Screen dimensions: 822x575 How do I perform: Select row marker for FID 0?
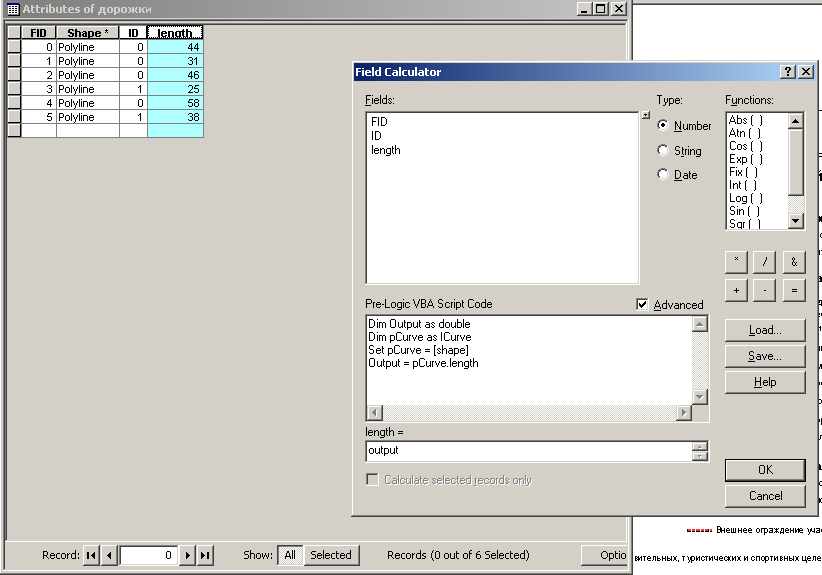click(14, 47)
